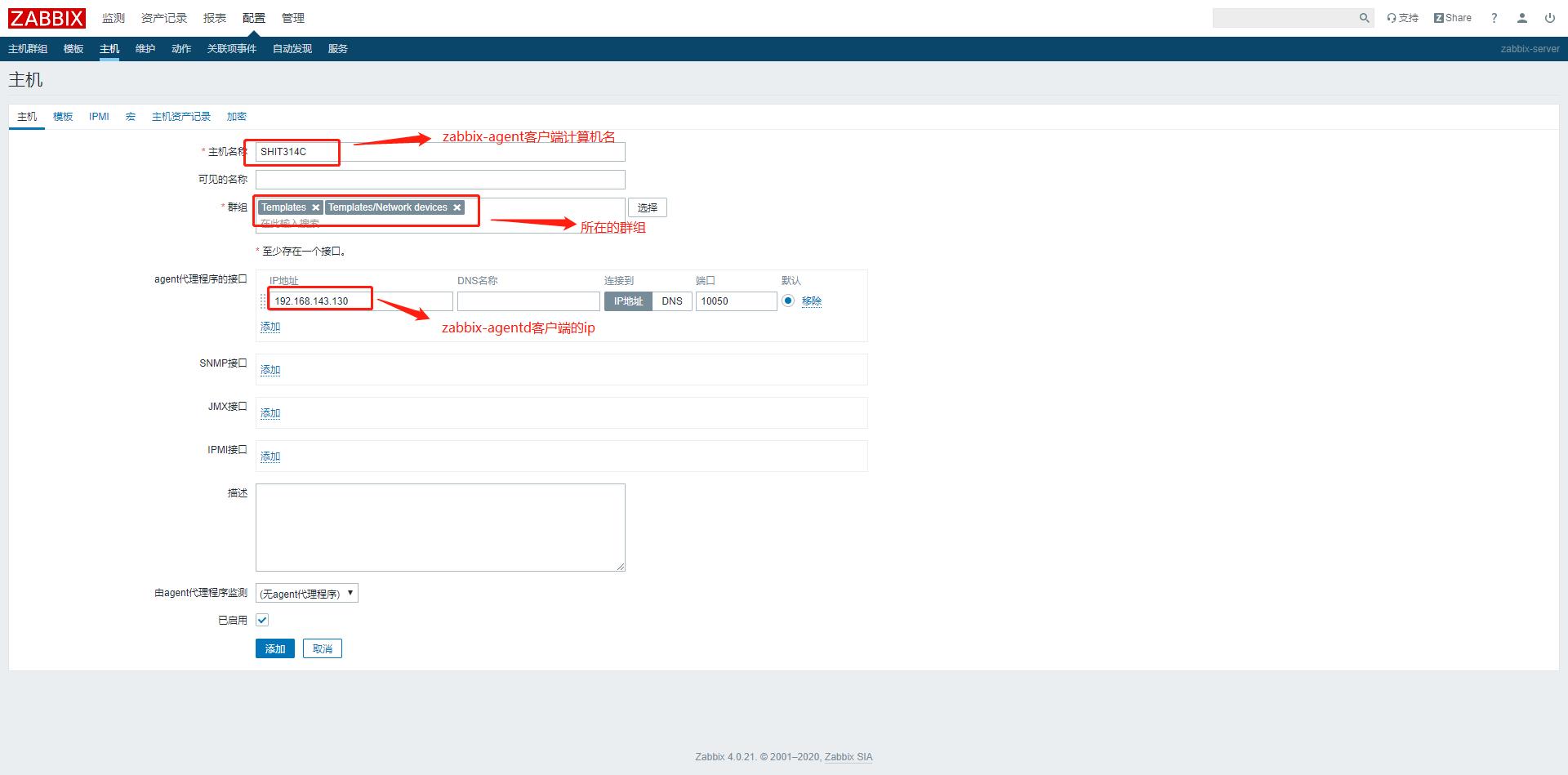
Task: Go to 动作 submenu
Action: click(x=181, y=49)
